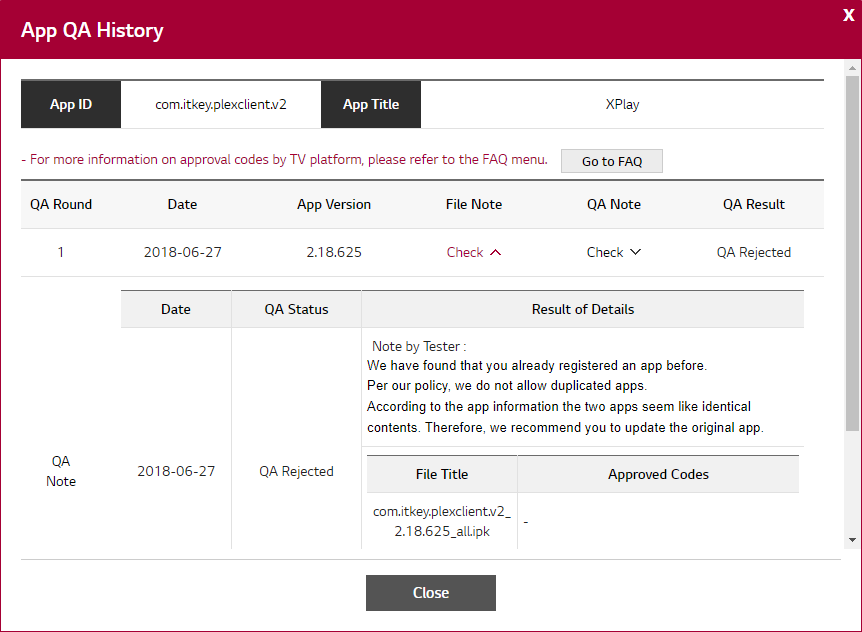Click the Approved Codes column header
This screenshot has height=632, width=862.
click(658, 474)
